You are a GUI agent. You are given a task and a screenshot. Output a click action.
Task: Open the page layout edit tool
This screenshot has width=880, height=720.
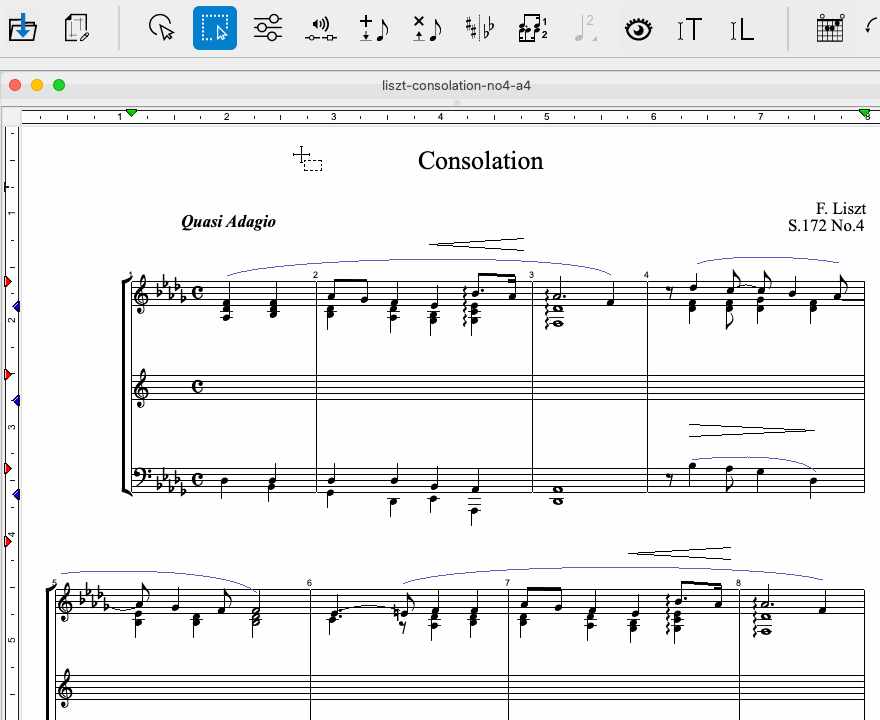76,28
